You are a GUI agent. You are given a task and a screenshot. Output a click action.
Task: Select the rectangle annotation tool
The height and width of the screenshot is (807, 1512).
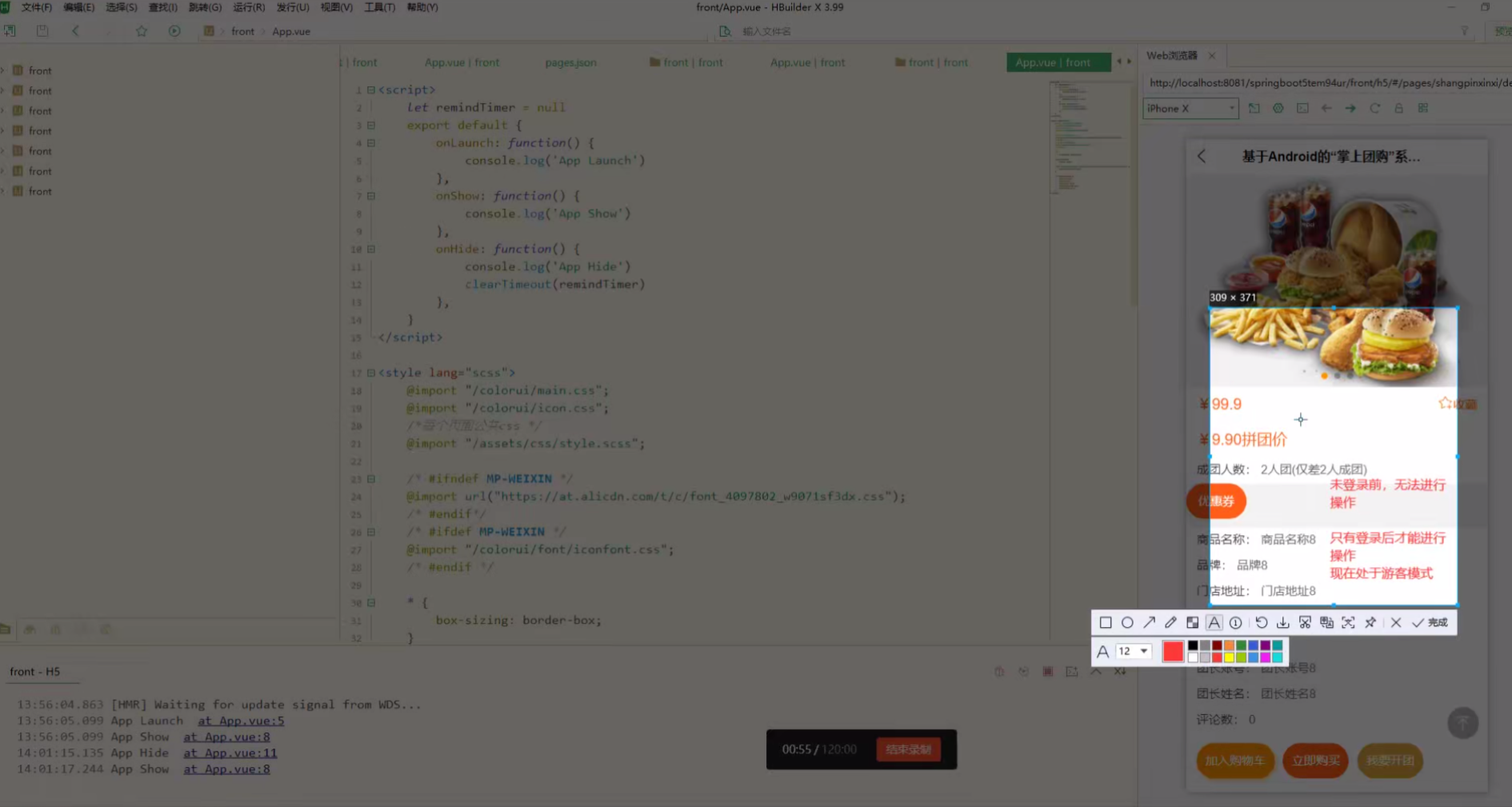(x=1106, y=622)
